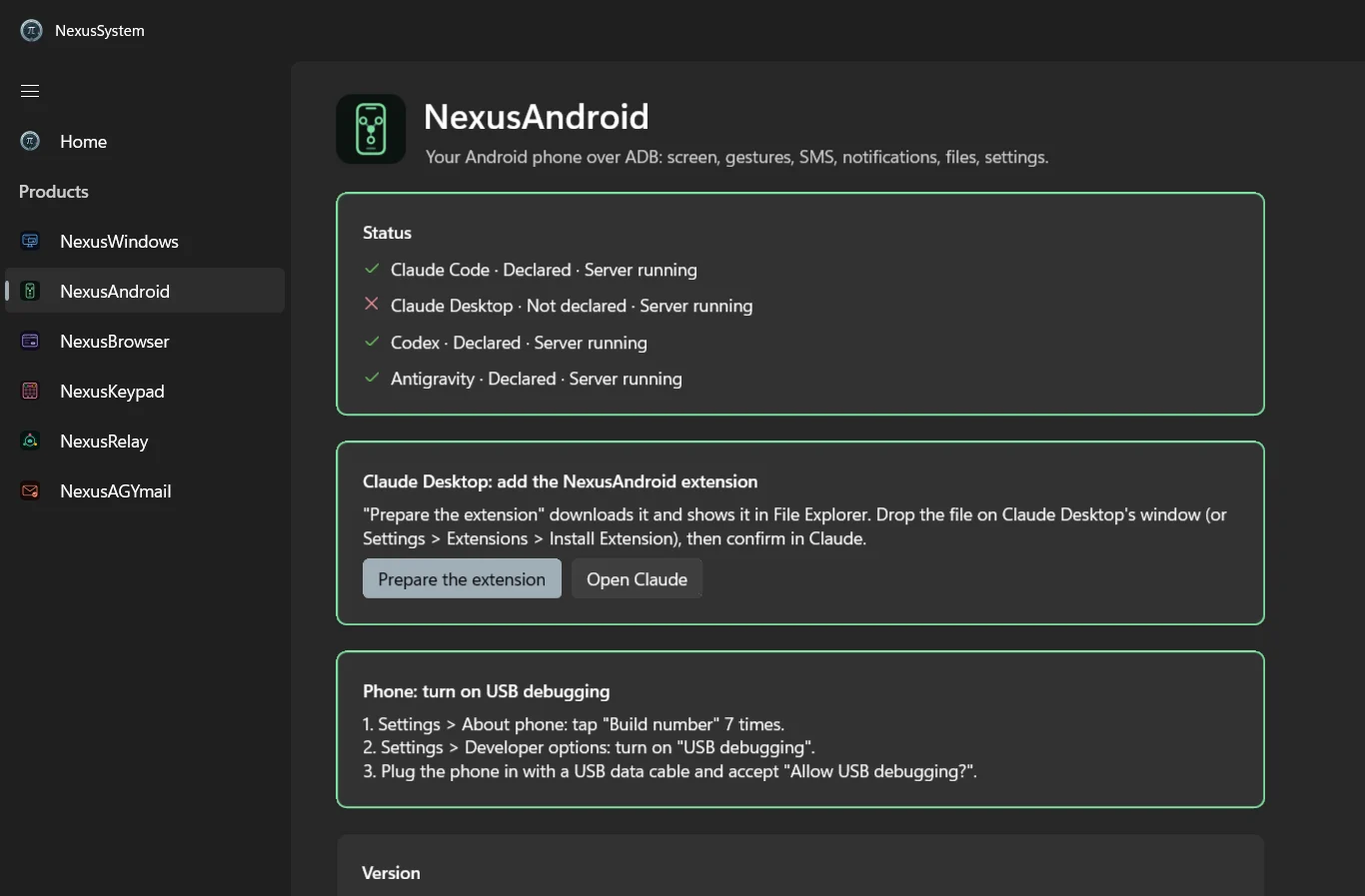The width and height of the screenshot is (1365, 896).
Task: Toggle the hamburger navigation menu
Action: 30,91
